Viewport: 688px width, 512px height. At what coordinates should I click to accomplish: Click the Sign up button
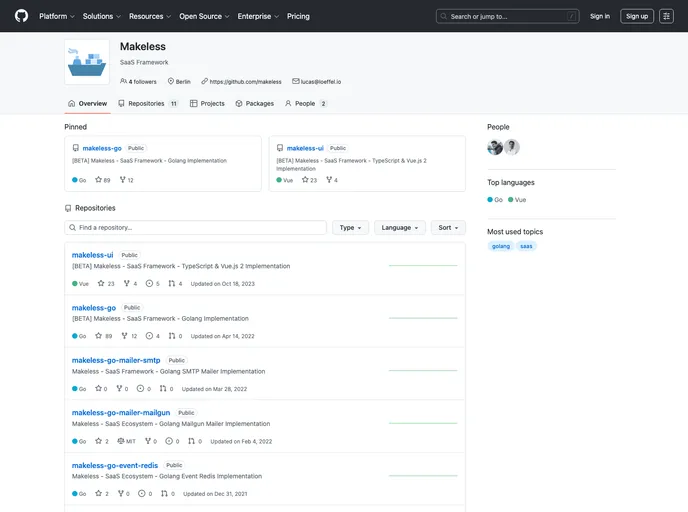coord(637,16)
